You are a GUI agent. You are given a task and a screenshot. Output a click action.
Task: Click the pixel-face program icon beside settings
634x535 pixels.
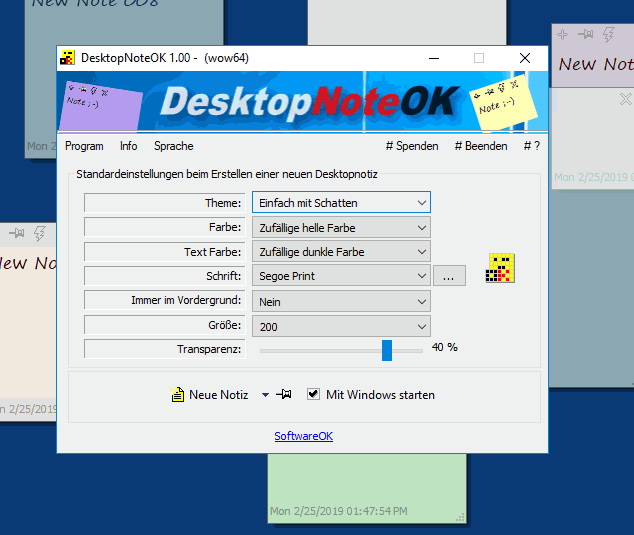coord(500,268)
